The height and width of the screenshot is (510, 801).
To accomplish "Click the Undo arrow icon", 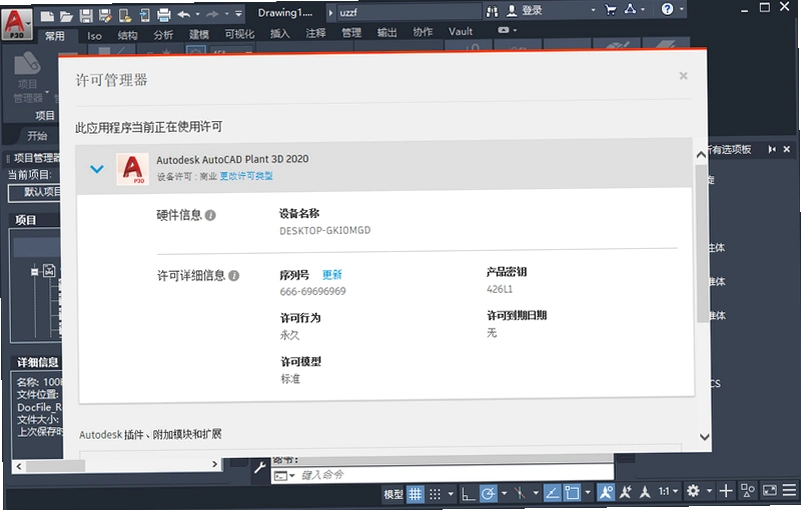I will pyautogui.click(x=184, y=15).
